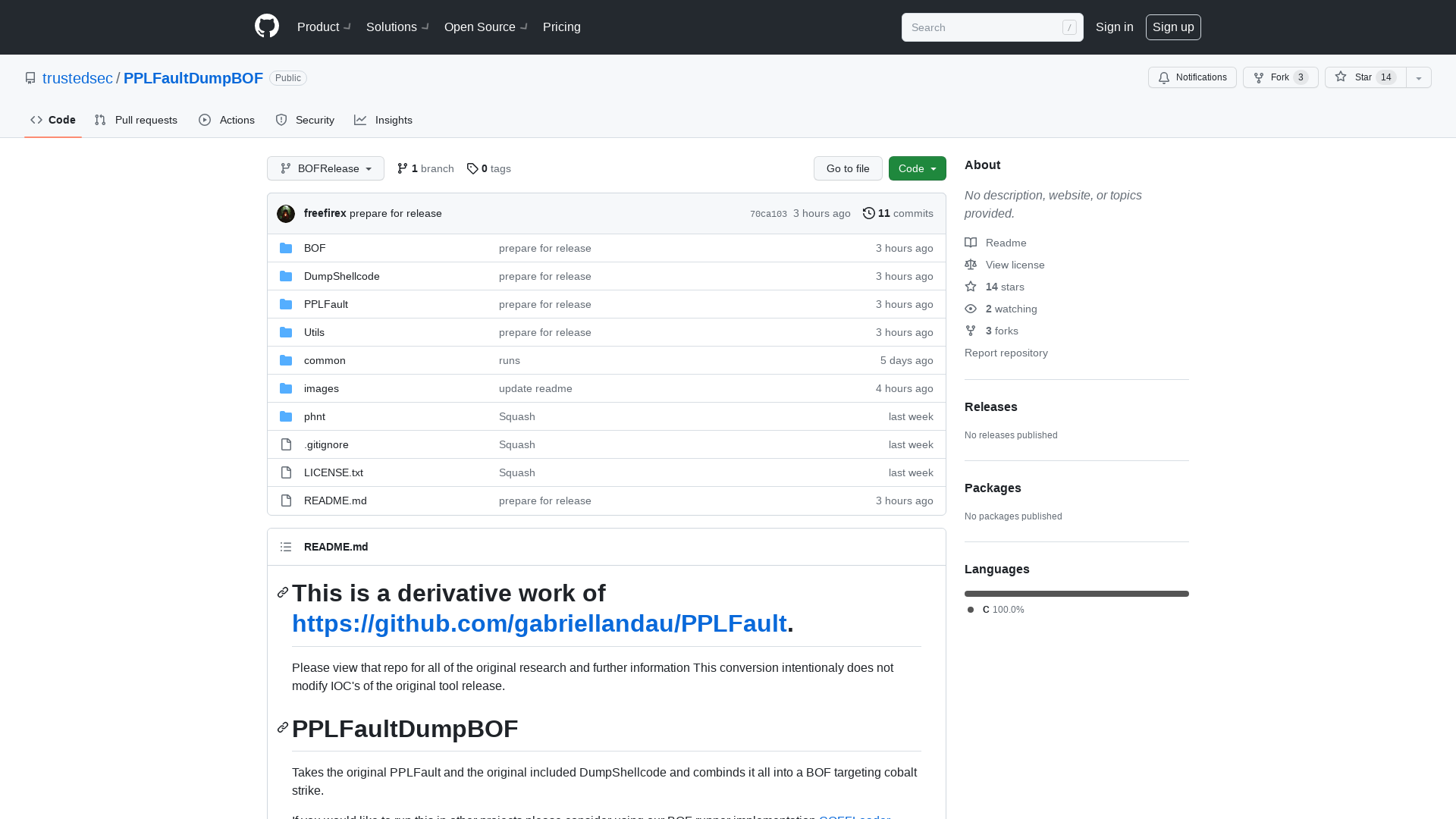Switch to the Security tab
This screenshot has width=1456, height=819.
305,120
